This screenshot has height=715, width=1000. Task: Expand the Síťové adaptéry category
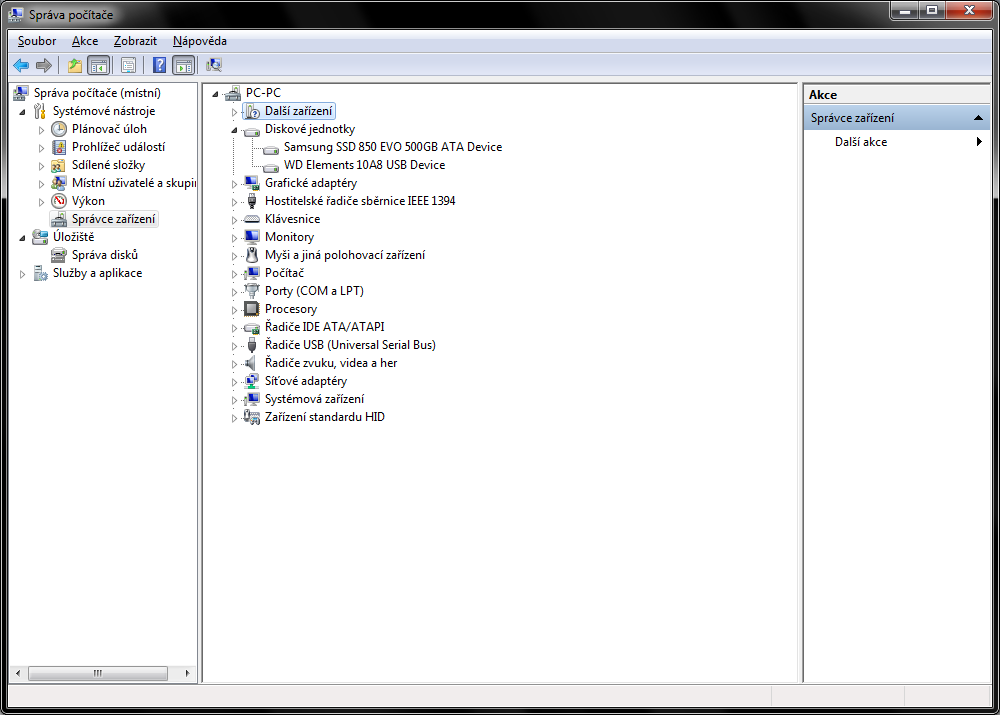tap(235, 382)
